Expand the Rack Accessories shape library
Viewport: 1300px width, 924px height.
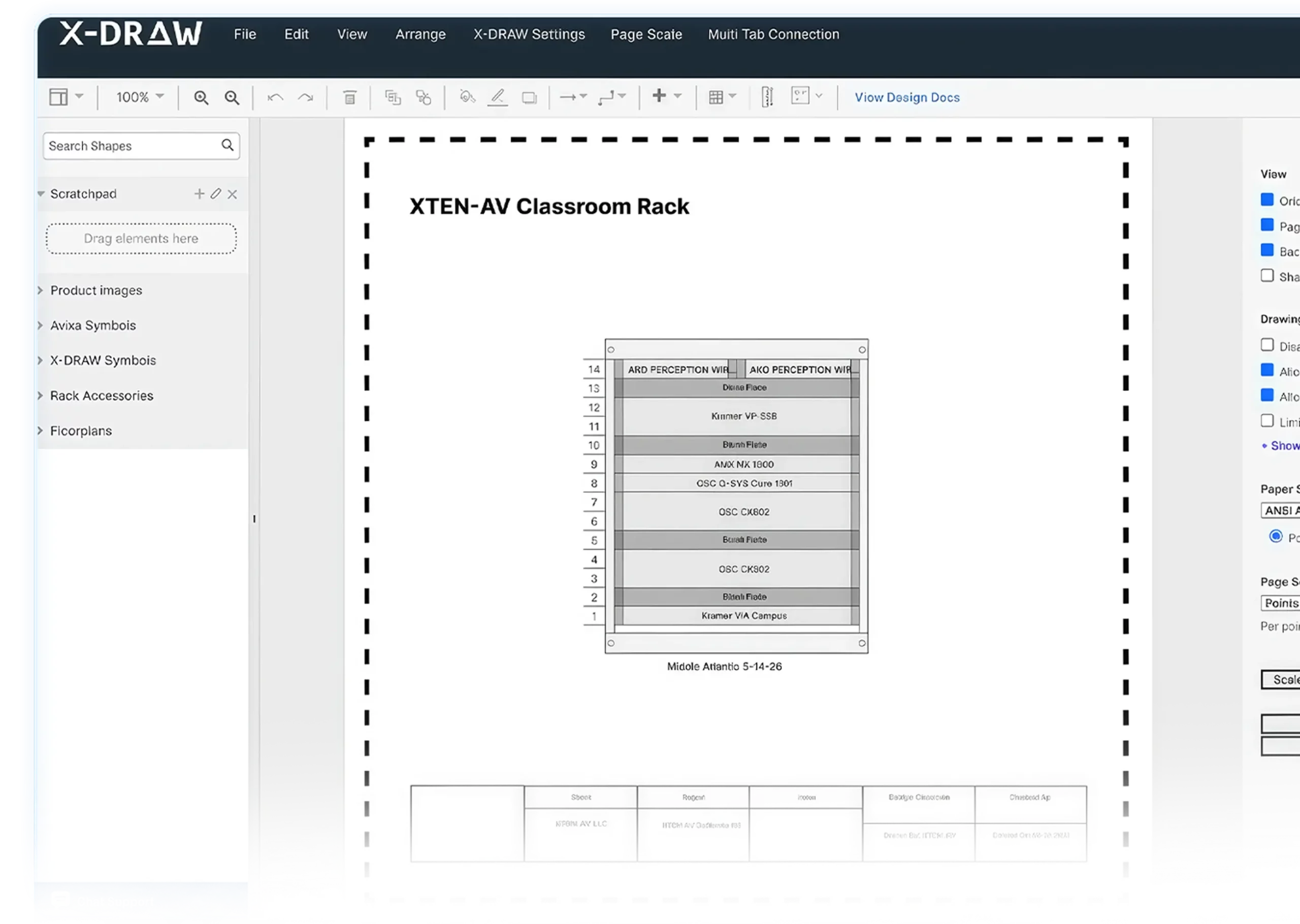(101, 396)
